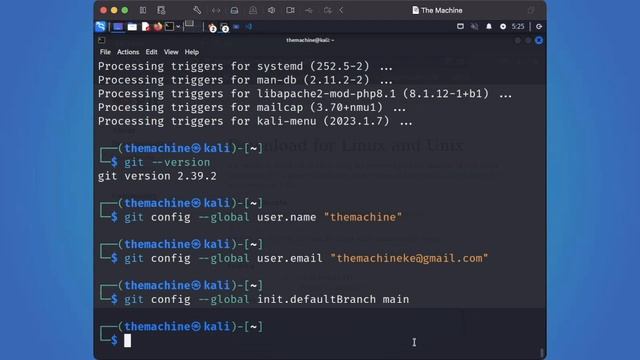The image size is (640, 360).
Task: Click the line mentioning man-db (2.11.2-2)
Action: point(245,80)
